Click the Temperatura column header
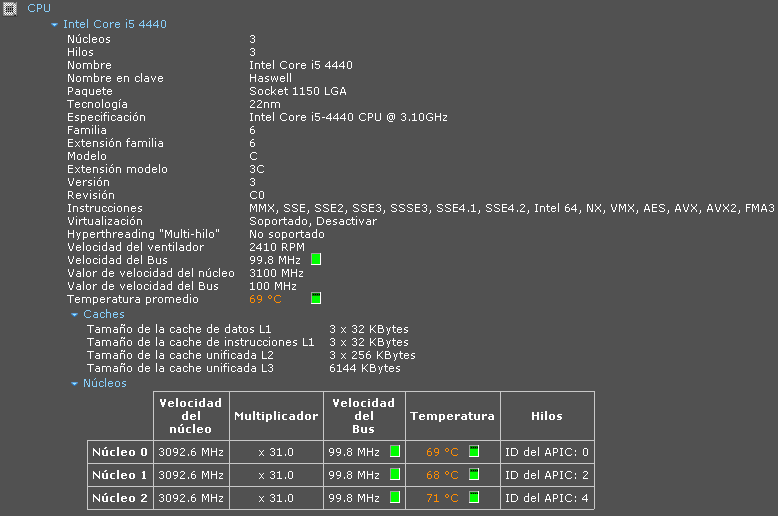The image size is (778, 516). pos(453,416)
